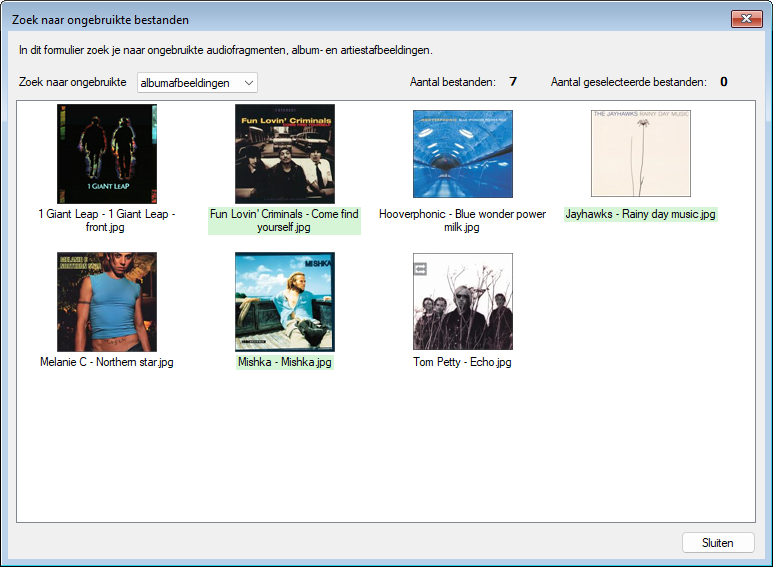The width and height of the screenshot is (773, 567).
Task: Click filename 'Melanie C - Northern star.jpg'
Action: 106,362
